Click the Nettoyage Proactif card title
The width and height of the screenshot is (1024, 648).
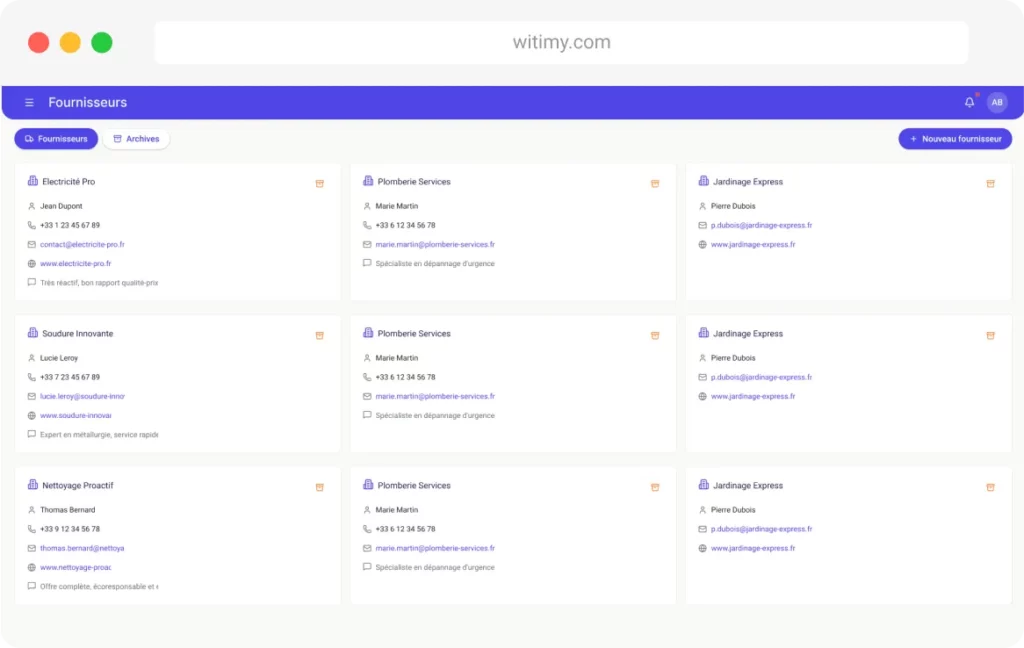click(78, 485)
